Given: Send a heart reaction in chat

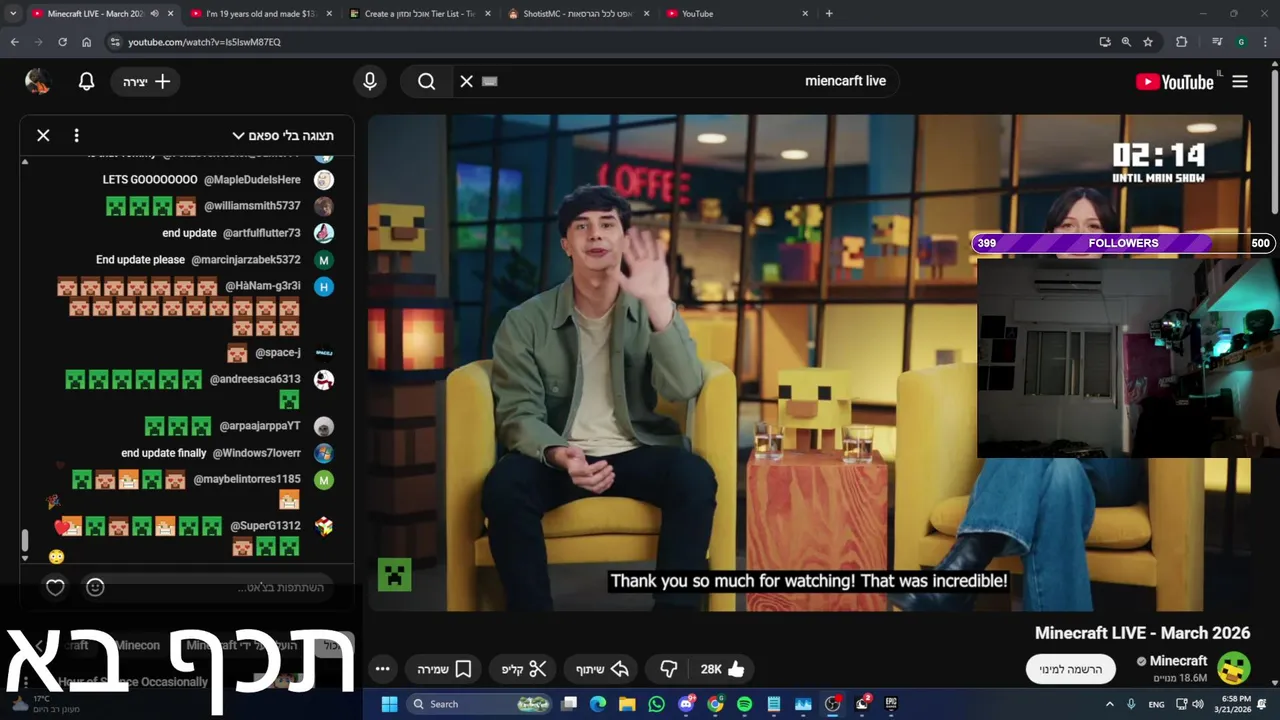Looking at the screenshot, I should click(x=55, y=588).
